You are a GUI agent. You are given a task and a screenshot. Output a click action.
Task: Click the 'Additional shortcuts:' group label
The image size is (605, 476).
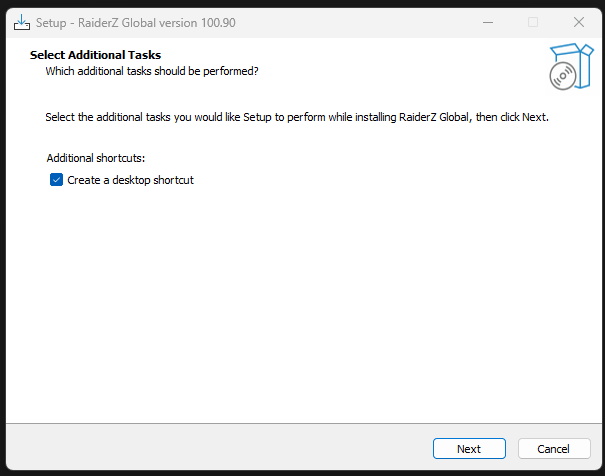(x=96, y=158)
